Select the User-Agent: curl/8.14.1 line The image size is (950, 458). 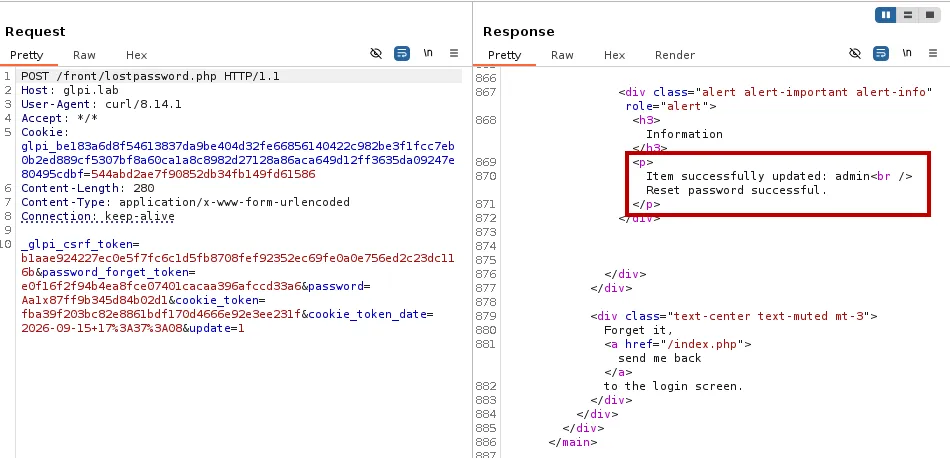[x=101, y=104]
